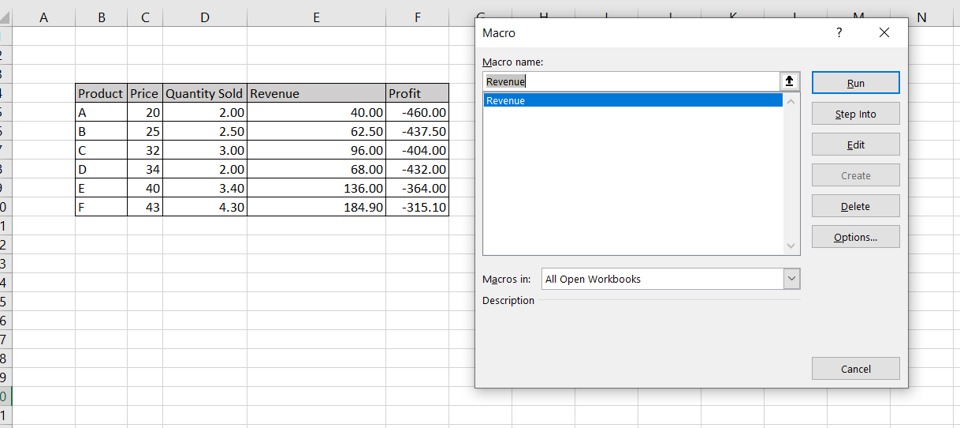The width and height of the screenshot is (960, 428).
Task: Click profit cell -432.00
Action: pyautogui.click(x=417, y=170)
